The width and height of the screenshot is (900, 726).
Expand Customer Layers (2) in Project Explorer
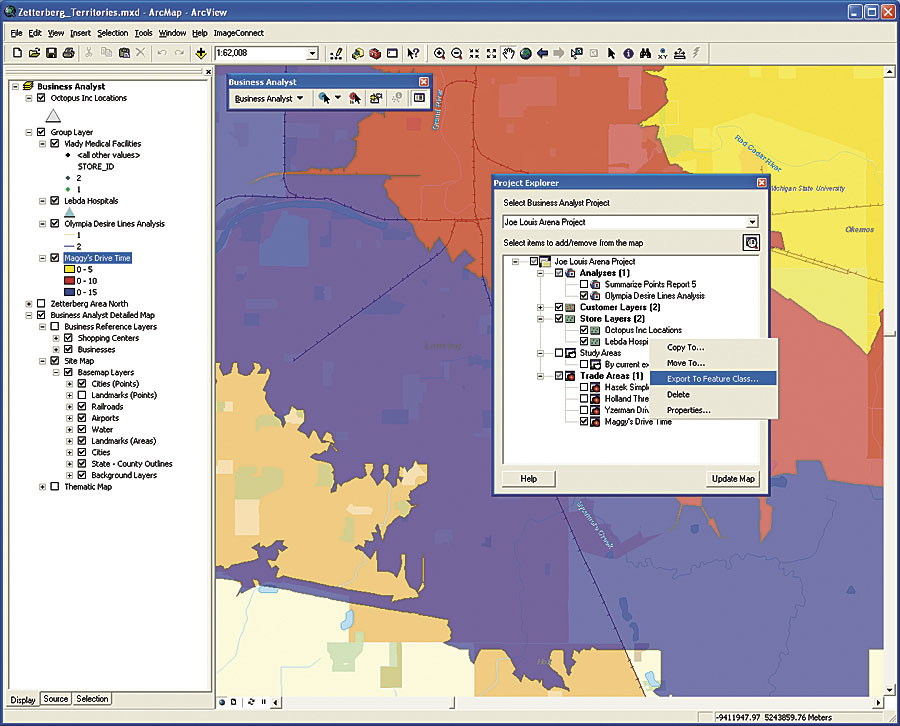(x=540, y=308)
